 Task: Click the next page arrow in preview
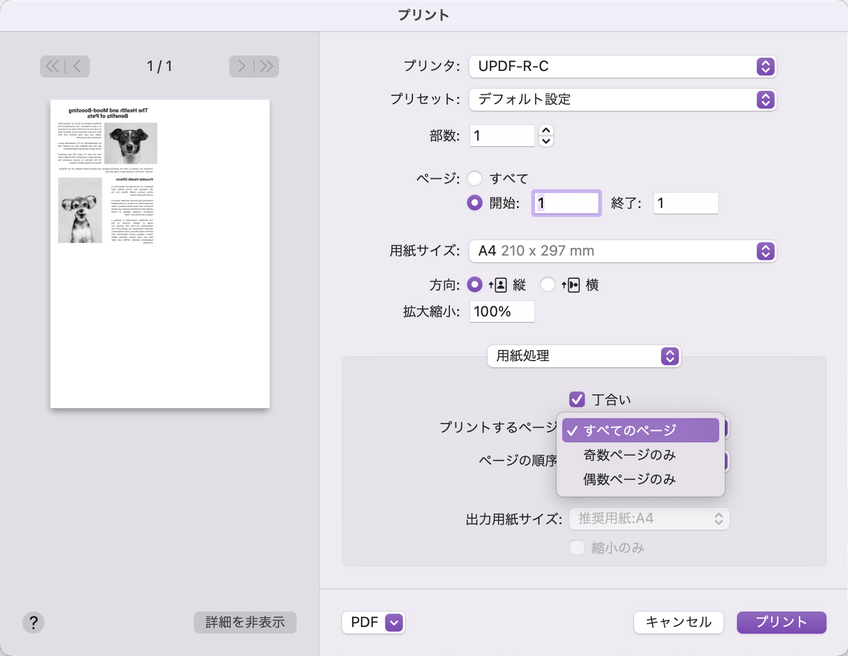[239, 66]
